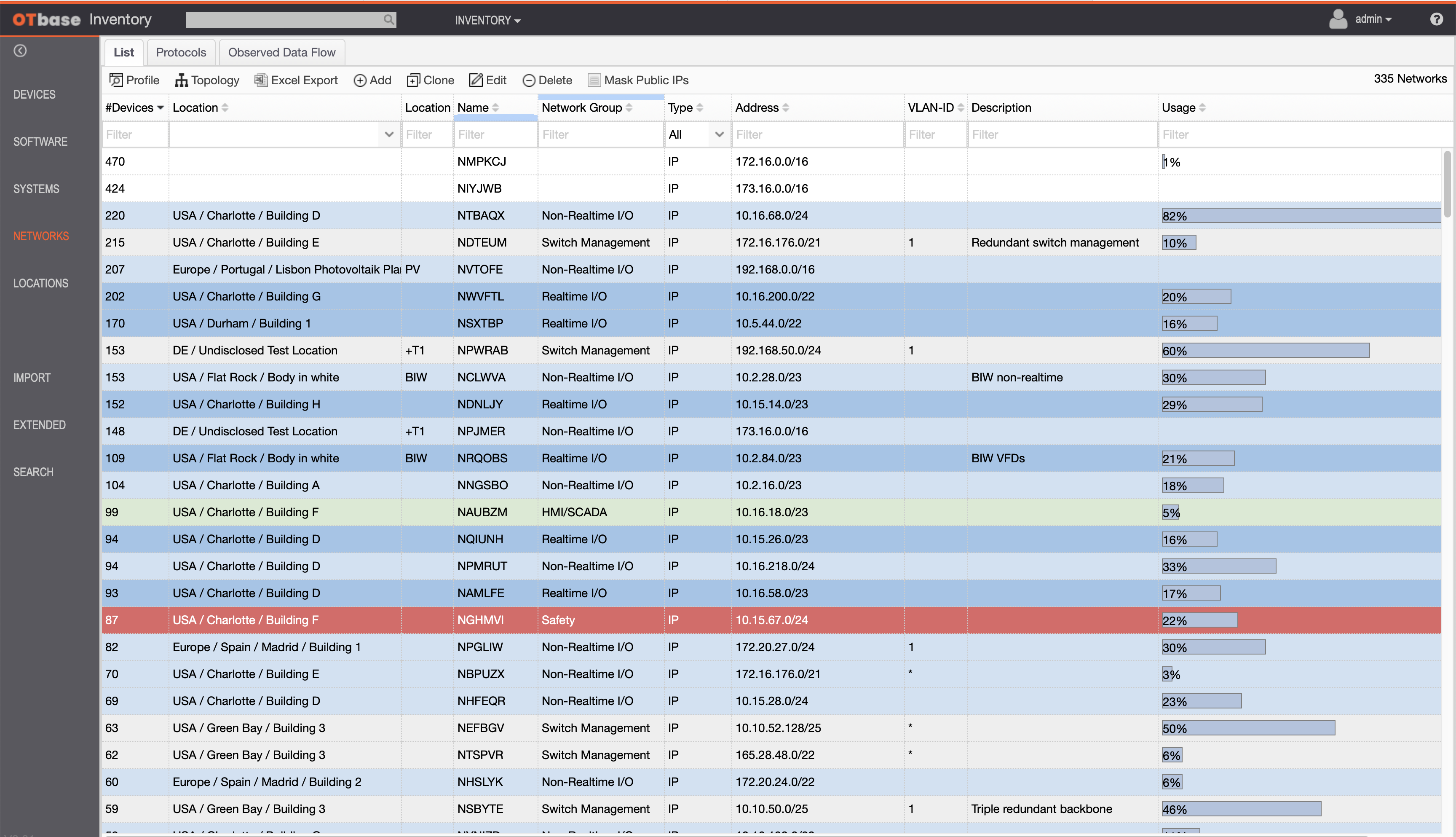Viewport: 1456px width, 837px height.
Task: Click the Delete minus icon
Action: (529, 80)
